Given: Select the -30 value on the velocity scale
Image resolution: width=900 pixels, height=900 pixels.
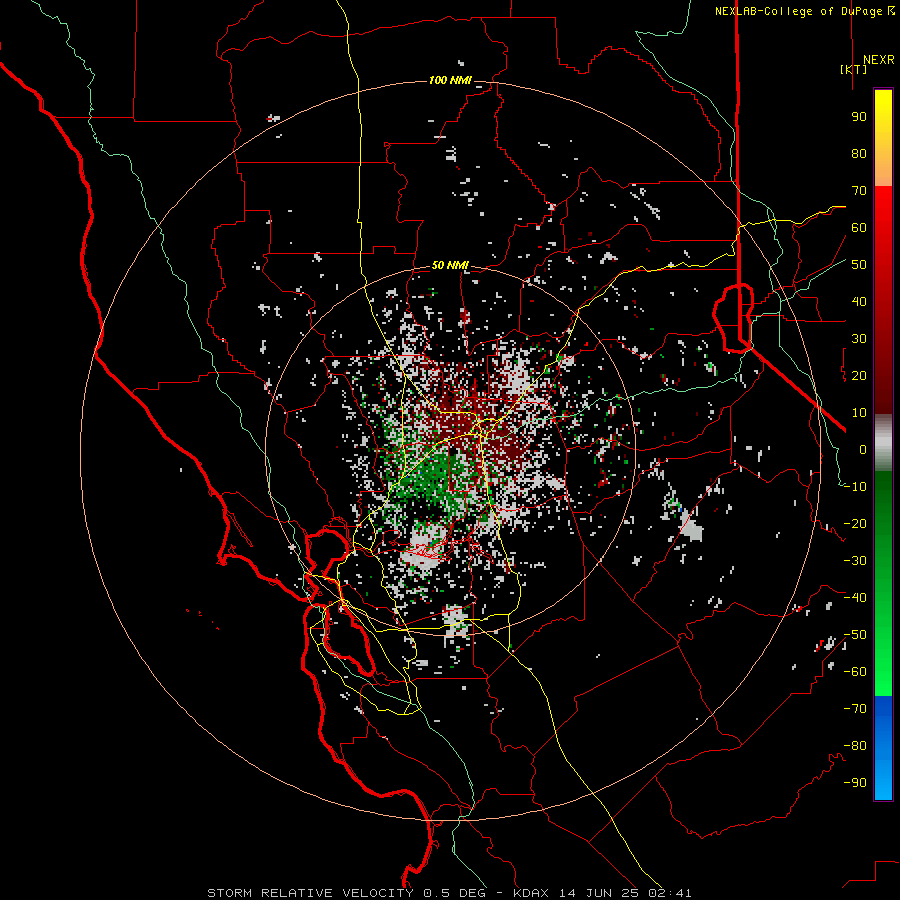Looking at the screenshot, I should click(855, 561).
